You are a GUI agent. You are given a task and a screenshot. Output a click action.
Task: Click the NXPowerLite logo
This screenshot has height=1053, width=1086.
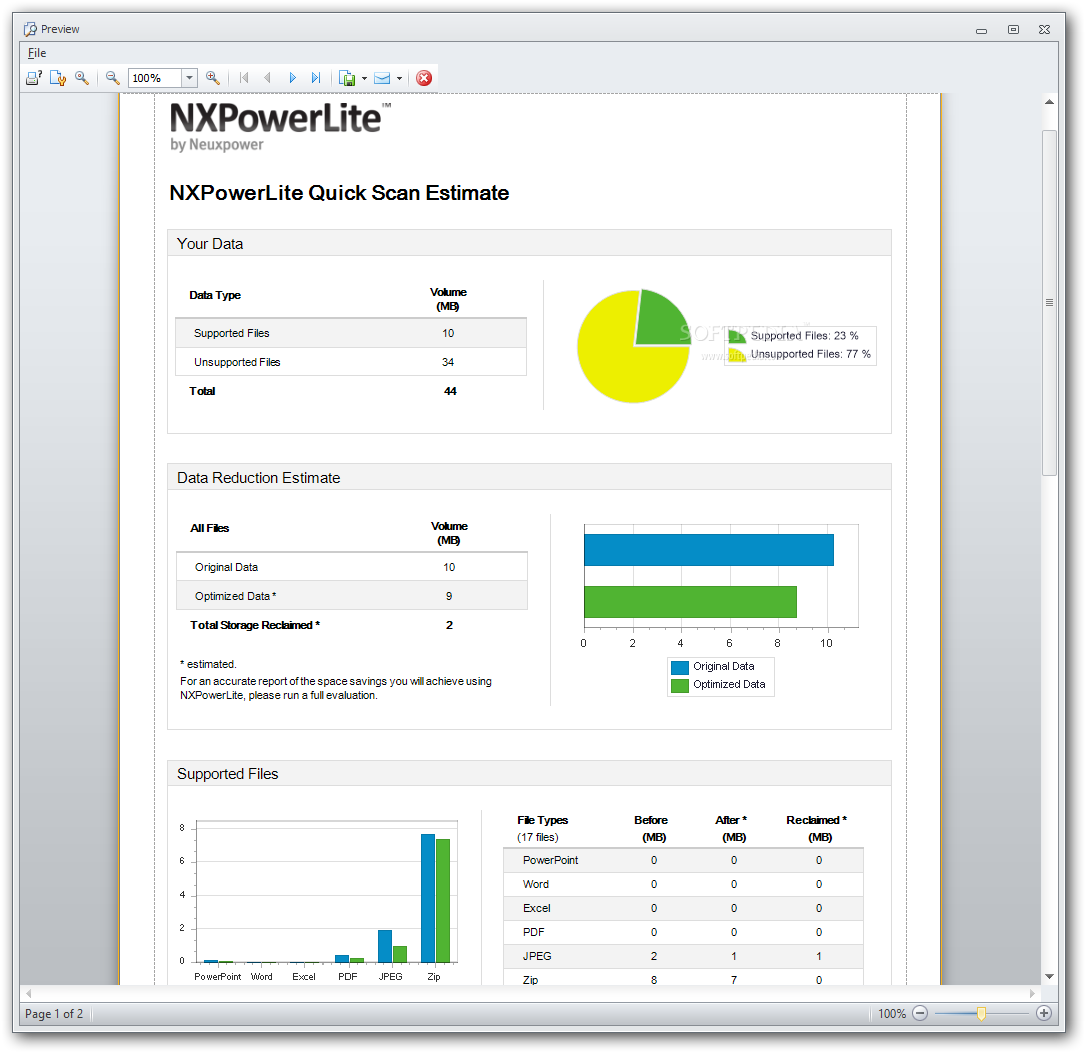[x=280, y=127]
